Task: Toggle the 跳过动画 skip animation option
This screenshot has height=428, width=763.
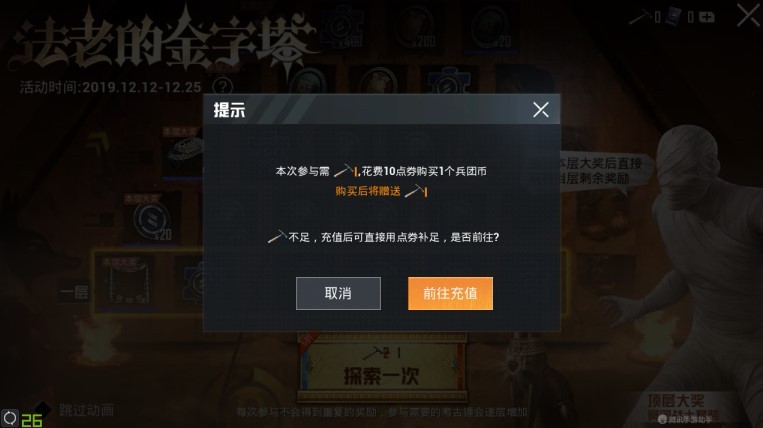Action: [87, 410]
